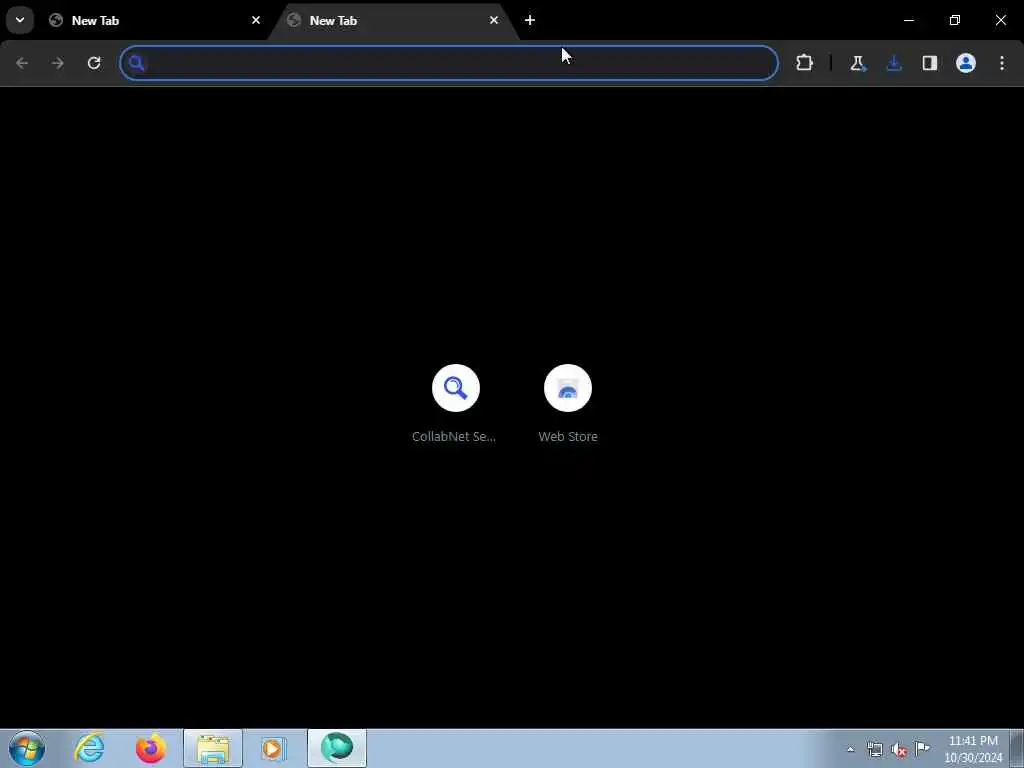Open the profile avatar menu
1024x768 pixels.
coord(966,63)
